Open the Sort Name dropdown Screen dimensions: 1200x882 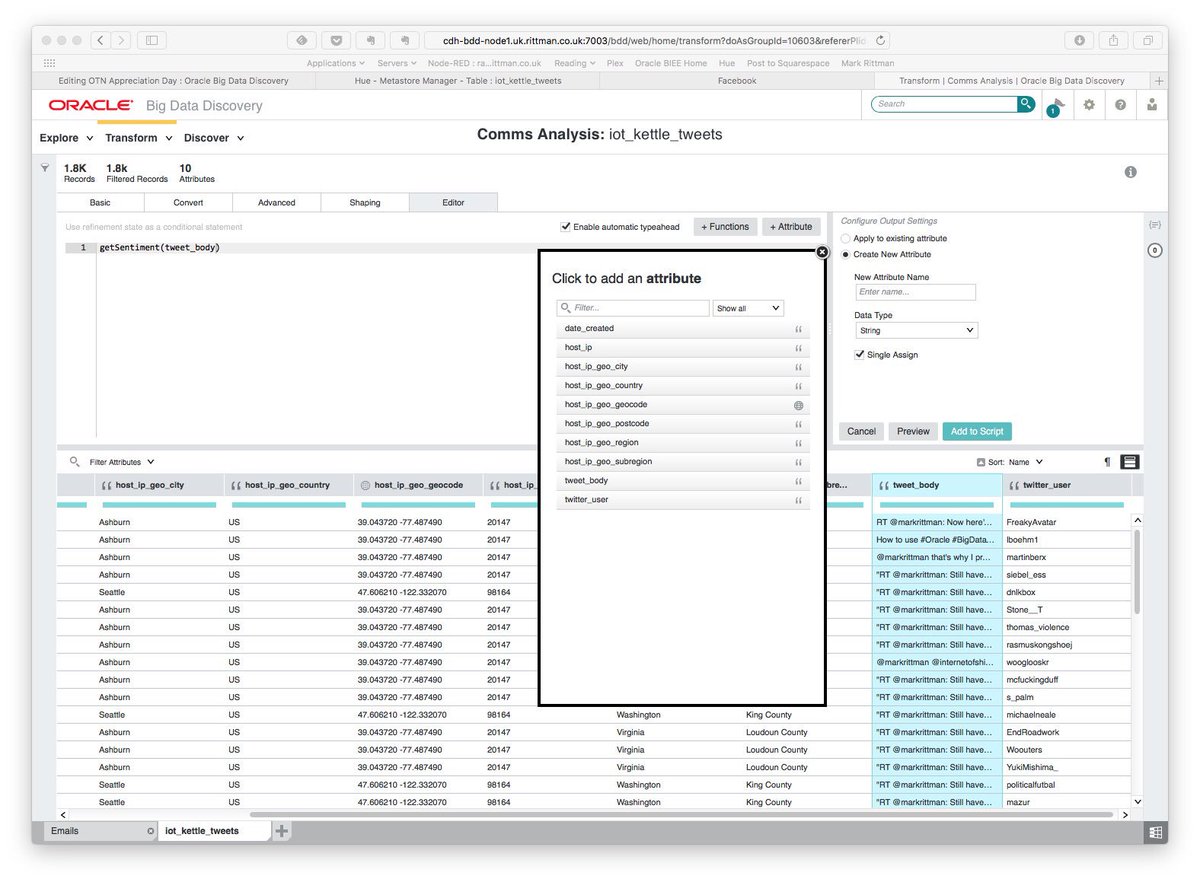[1026, 462]
